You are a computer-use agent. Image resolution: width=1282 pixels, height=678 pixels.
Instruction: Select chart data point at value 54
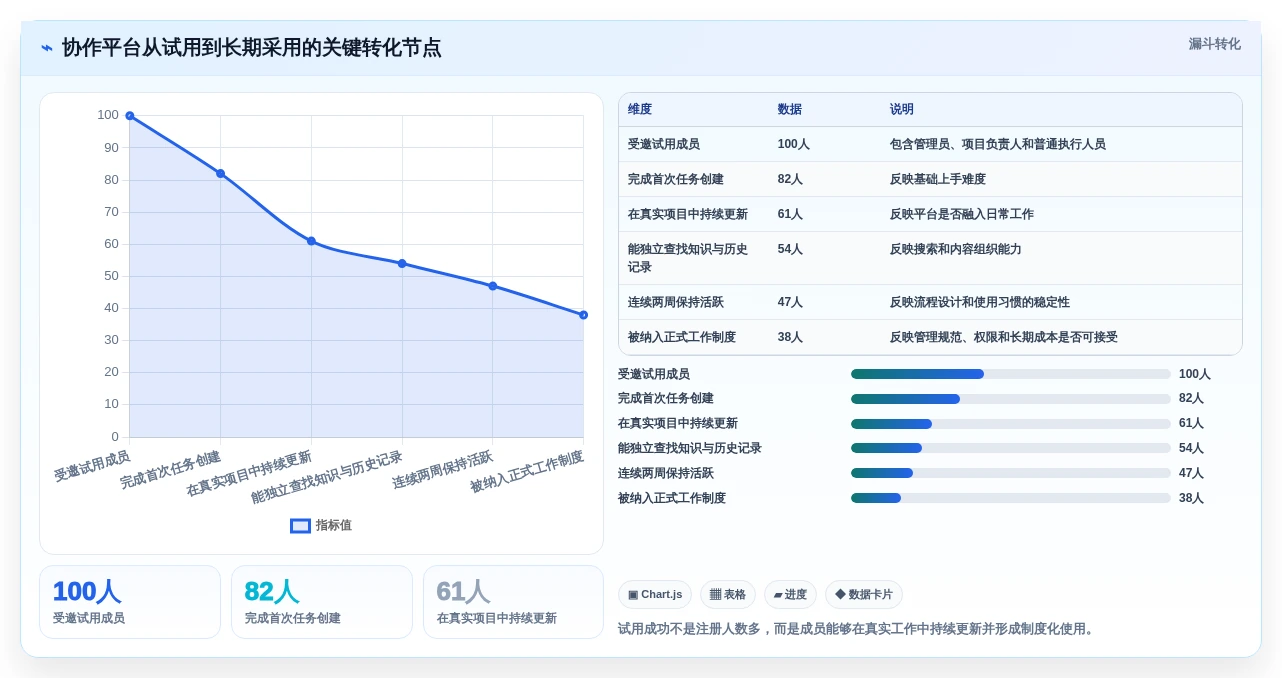point(402,264)
